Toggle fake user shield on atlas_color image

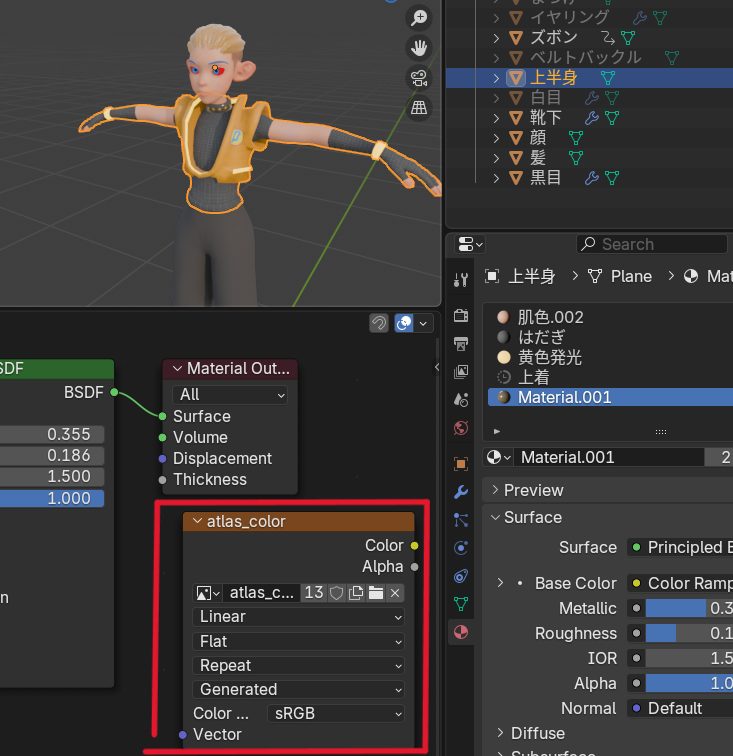(336, 593)
